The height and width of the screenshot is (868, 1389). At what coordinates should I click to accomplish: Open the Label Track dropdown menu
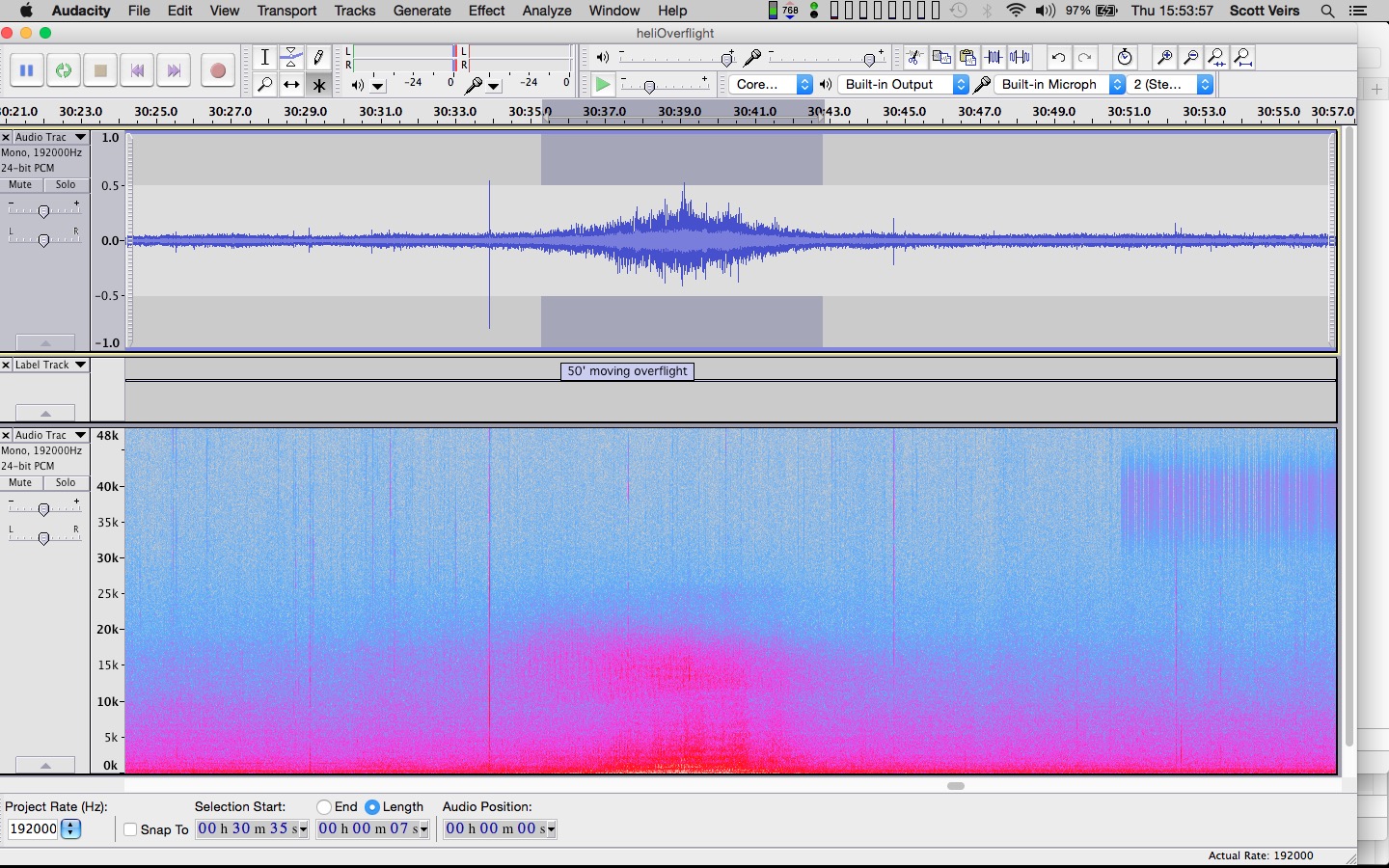click(80, 366)
